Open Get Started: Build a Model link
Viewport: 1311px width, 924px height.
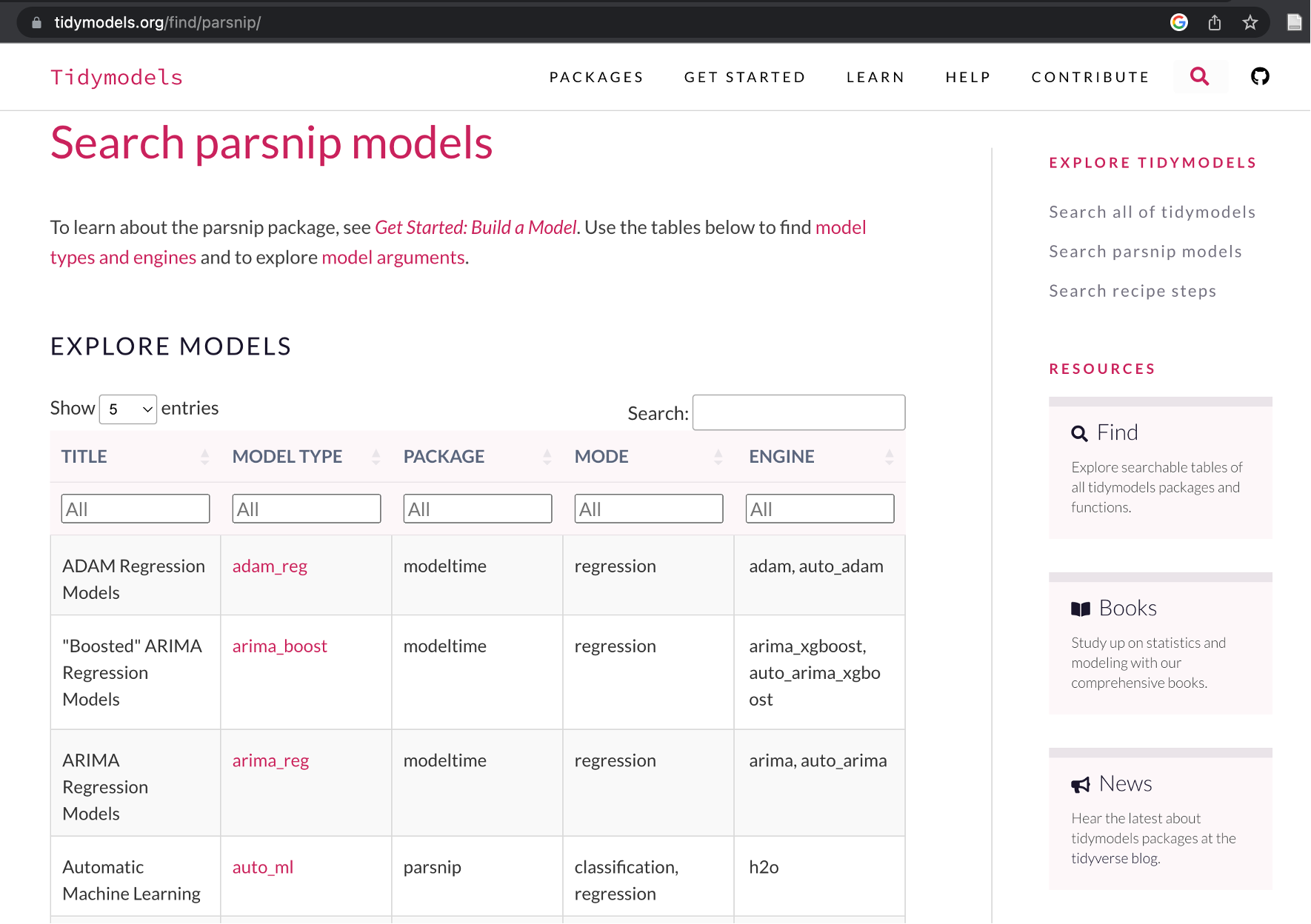point(476,227)
